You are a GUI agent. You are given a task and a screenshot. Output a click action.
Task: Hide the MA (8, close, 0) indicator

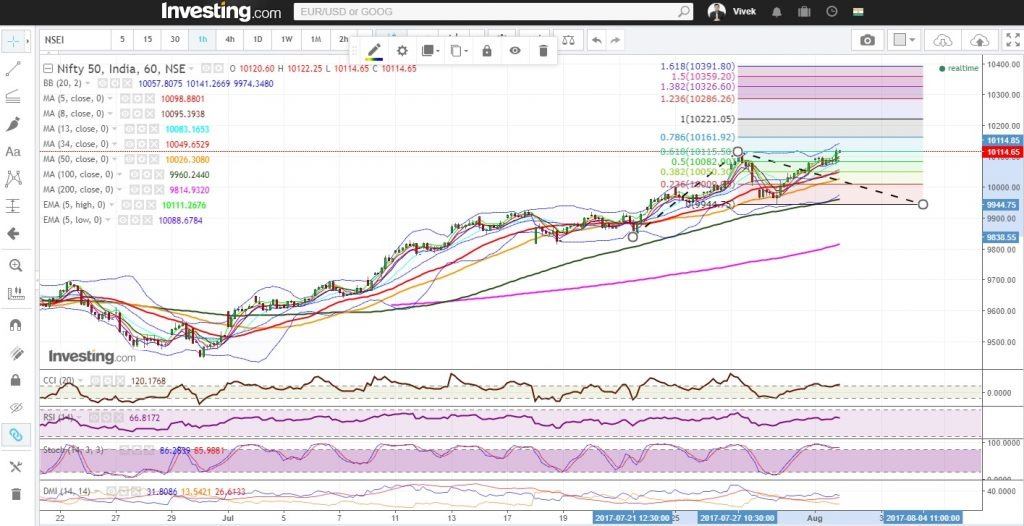125,114
